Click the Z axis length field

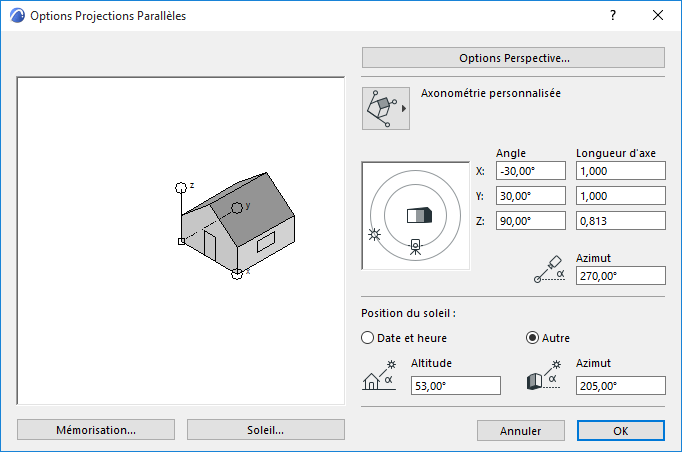coord(620,221)
